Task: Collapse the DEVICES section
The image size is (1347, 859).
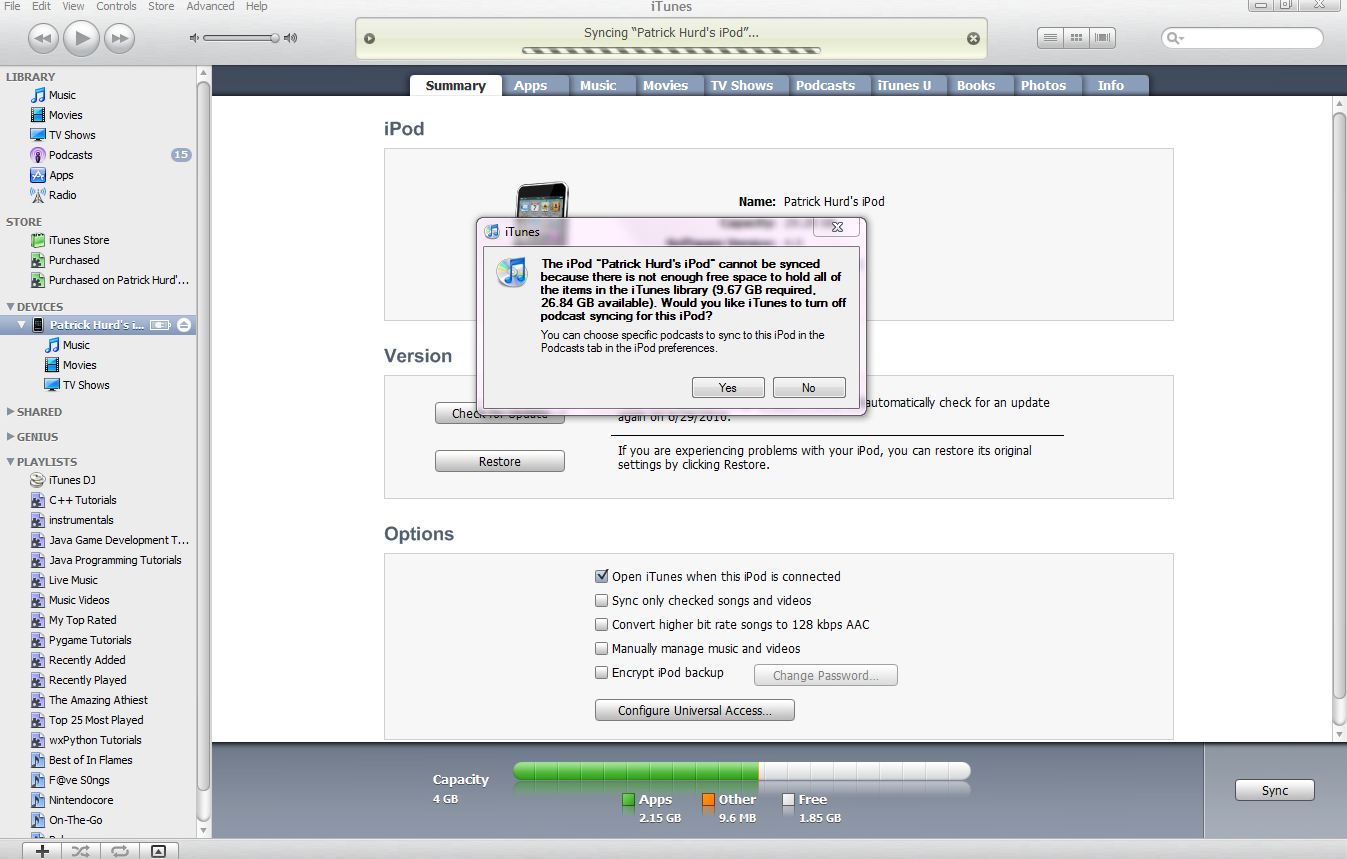Action: [10, 307]
